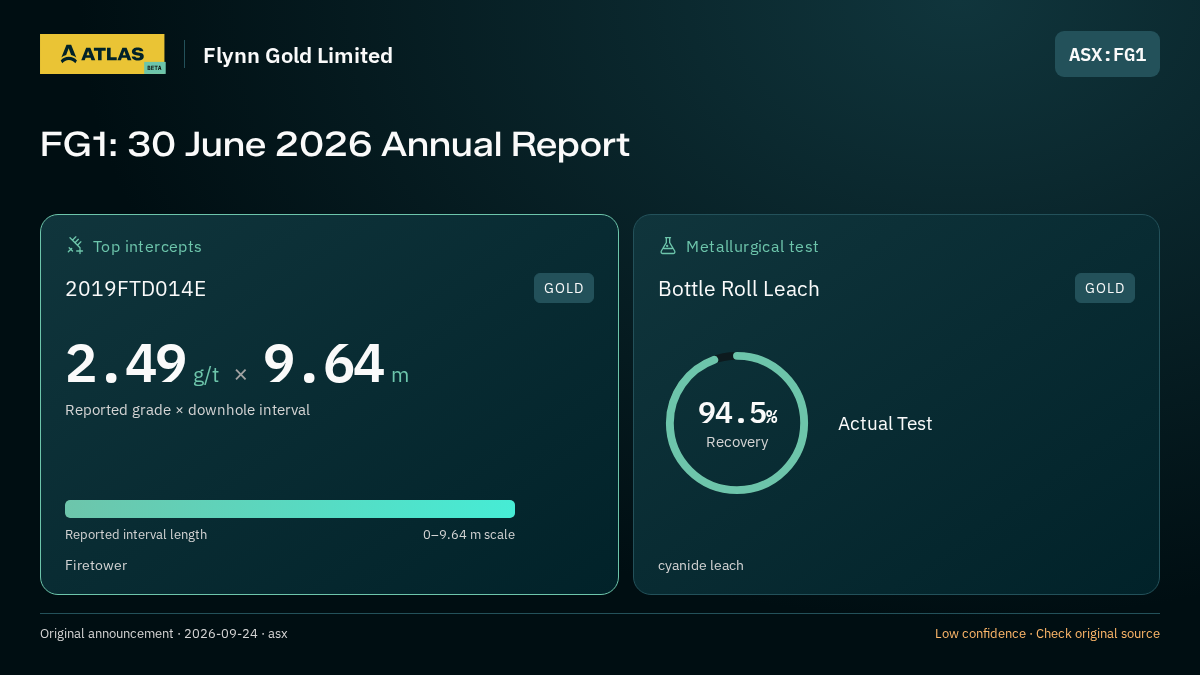Click the Atlas logo badge

pyautogui.click(x=102, y=54)
